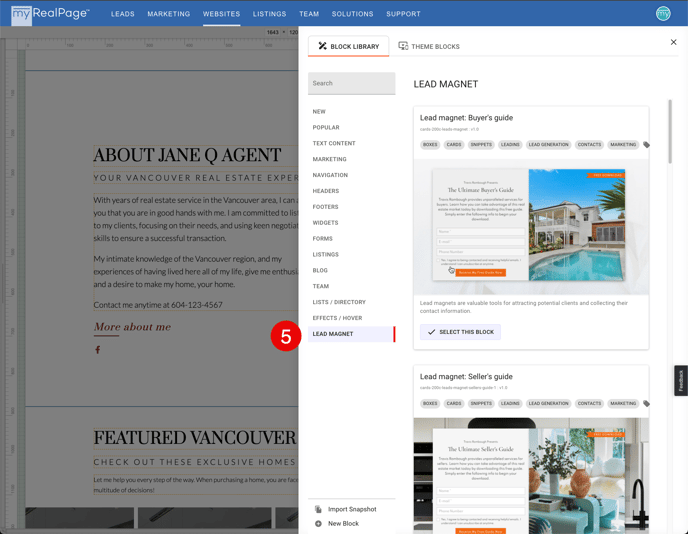Click the Buyer's guide preview thumbnail
The image size is (688, 534).
click(531, 226)
